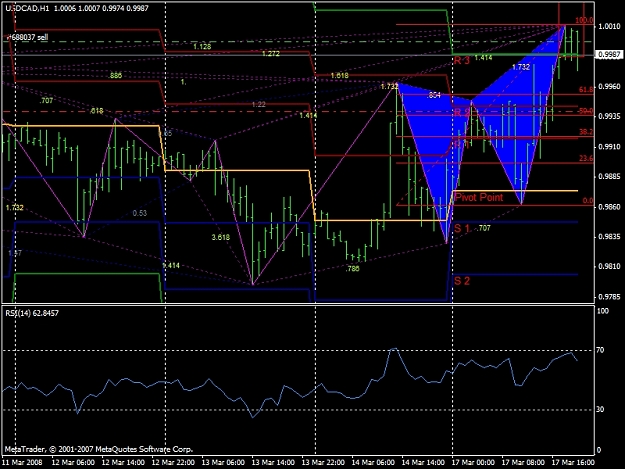Click the 0.9960 price axis value
This screenshot has height=469, width=625.
[x=609, y=86]
